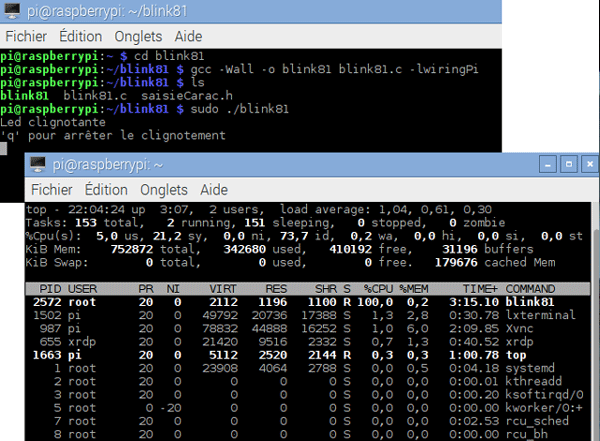Open Aide menu in the front terminal
600x441 pixels.
tap(214, 189)
